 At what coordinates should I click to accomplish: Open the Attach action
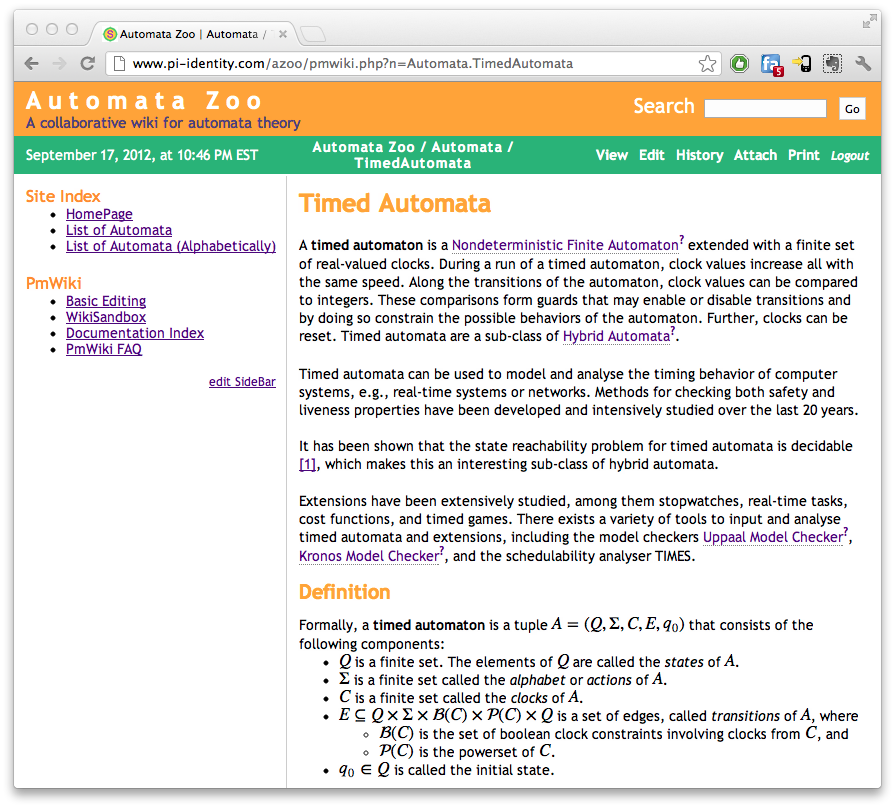point(755,155)
